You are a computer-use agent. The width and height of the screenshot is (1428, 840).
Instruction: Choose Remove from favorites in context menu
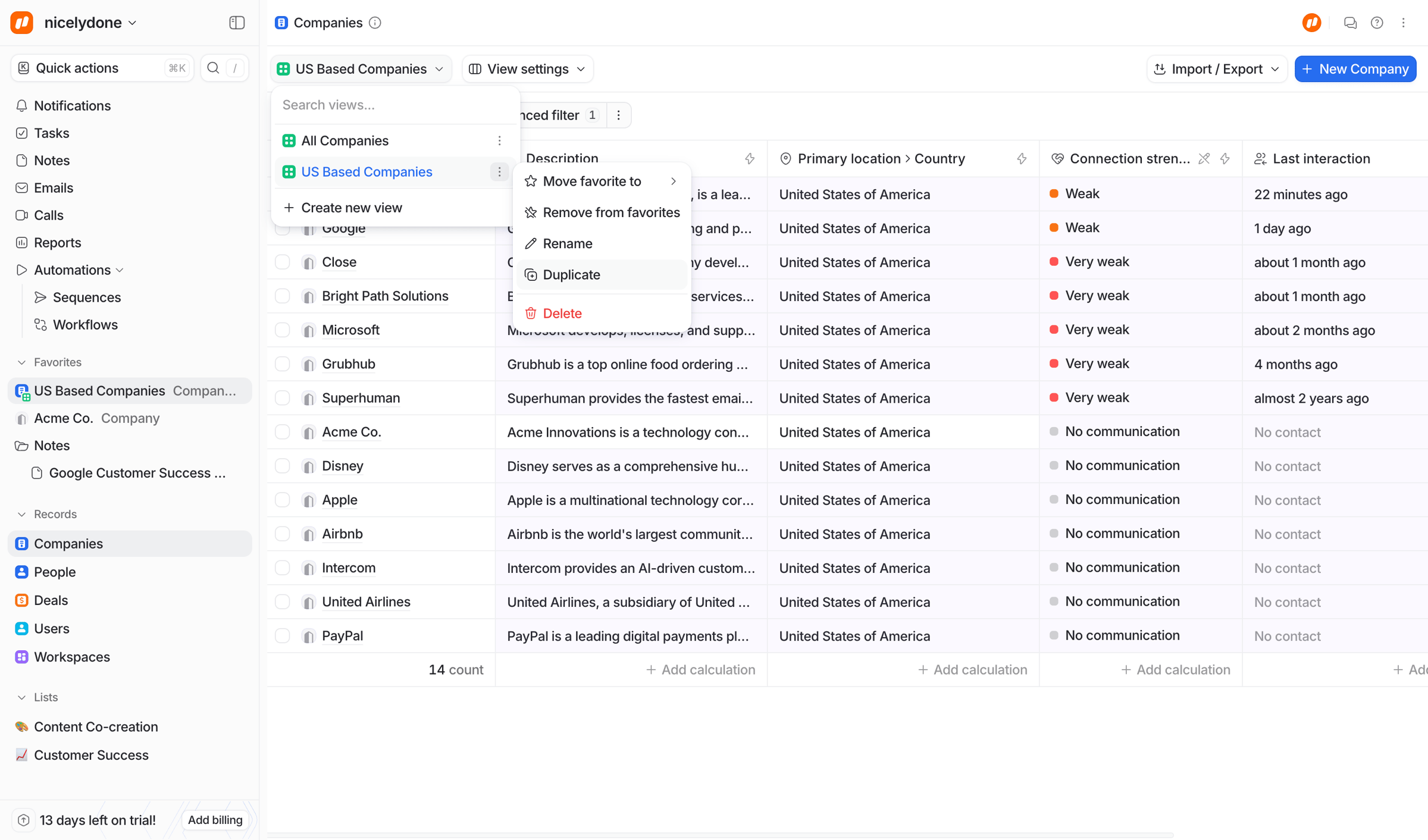(602, 212)
